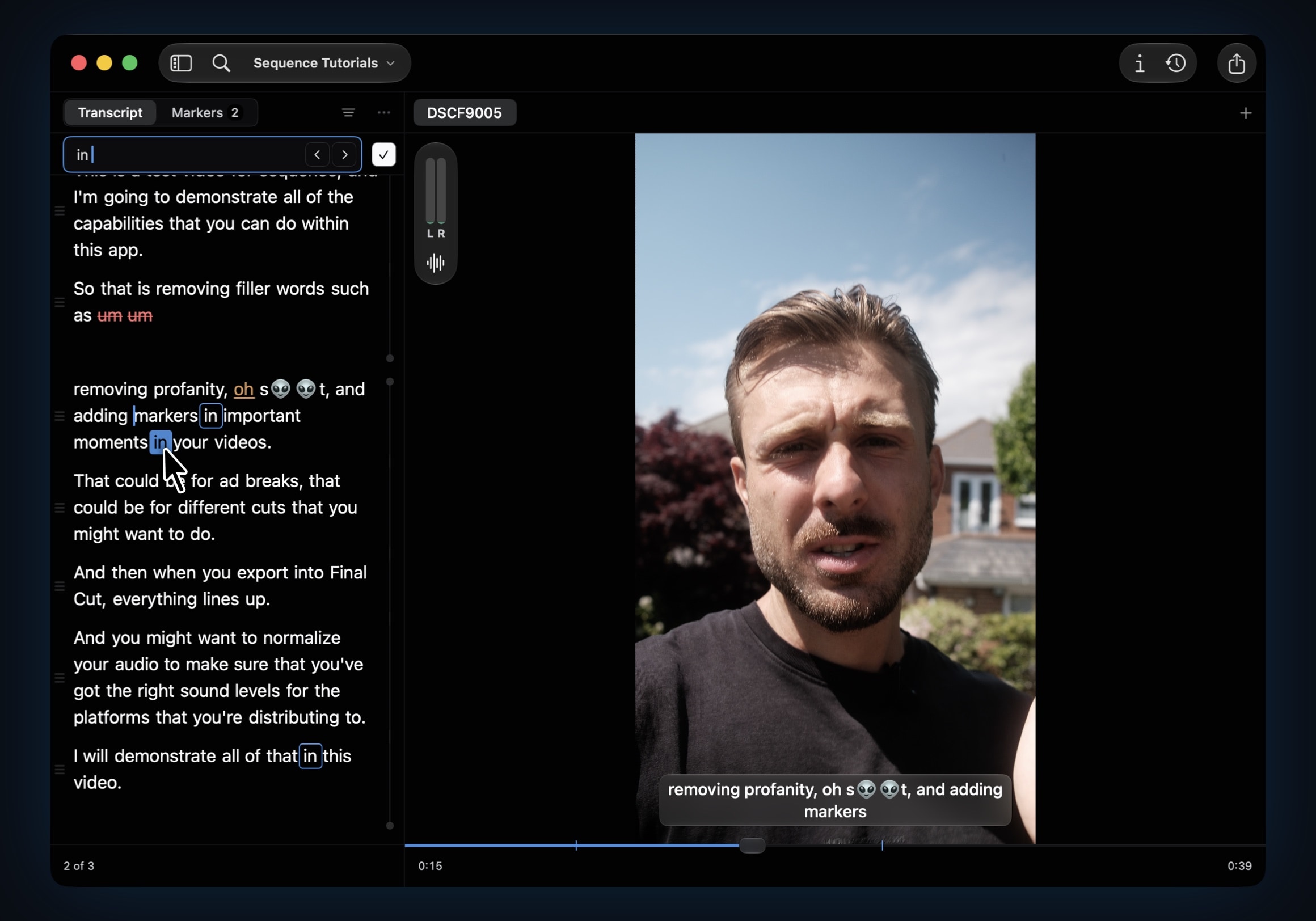Open the Sequence Tutorials dropdown

tap(324, 63)
